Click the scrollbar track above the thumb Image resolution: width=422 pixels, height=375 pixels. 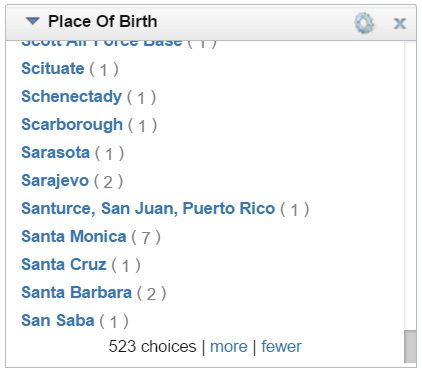[410, 186]
